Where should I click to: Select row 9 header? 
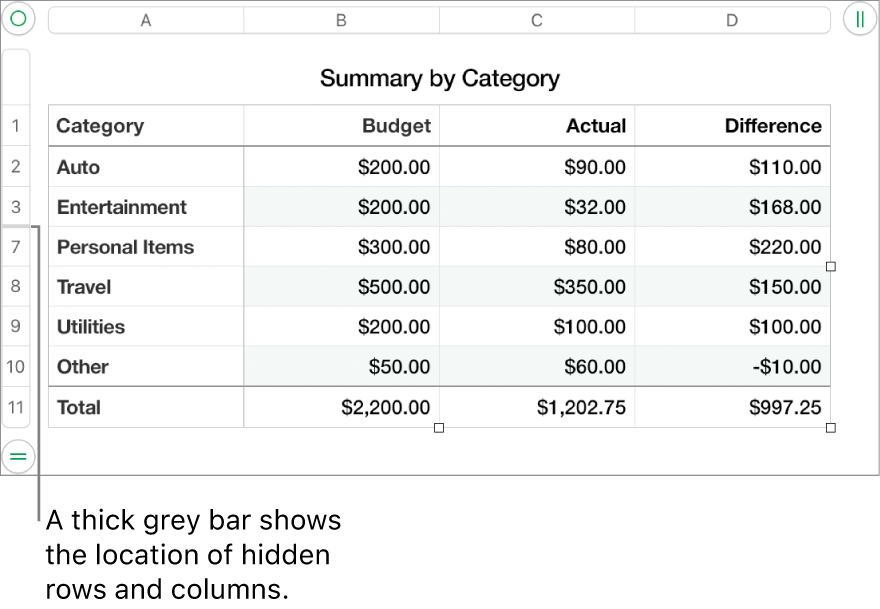pyautogui.click(x=16, y=326)
